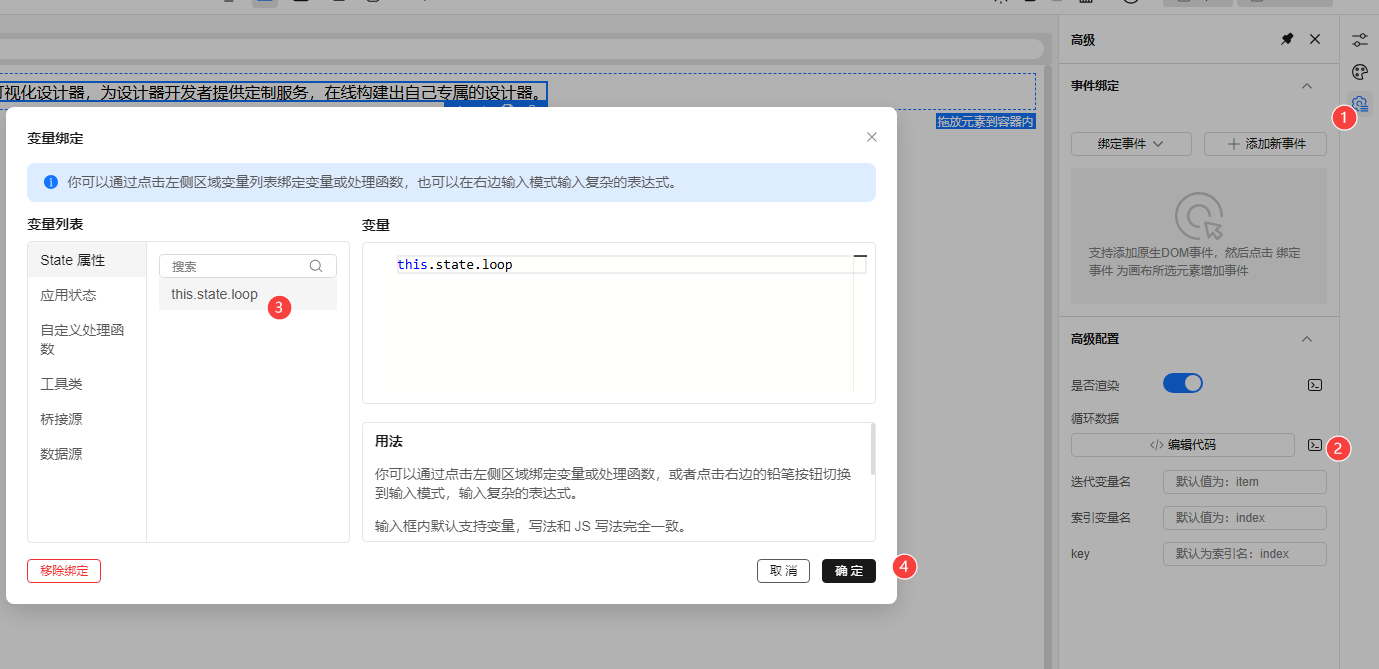1379x669 pixels.
Task: Click the 迭代变量名 item input field
Action: click(x=1244, y=481)
